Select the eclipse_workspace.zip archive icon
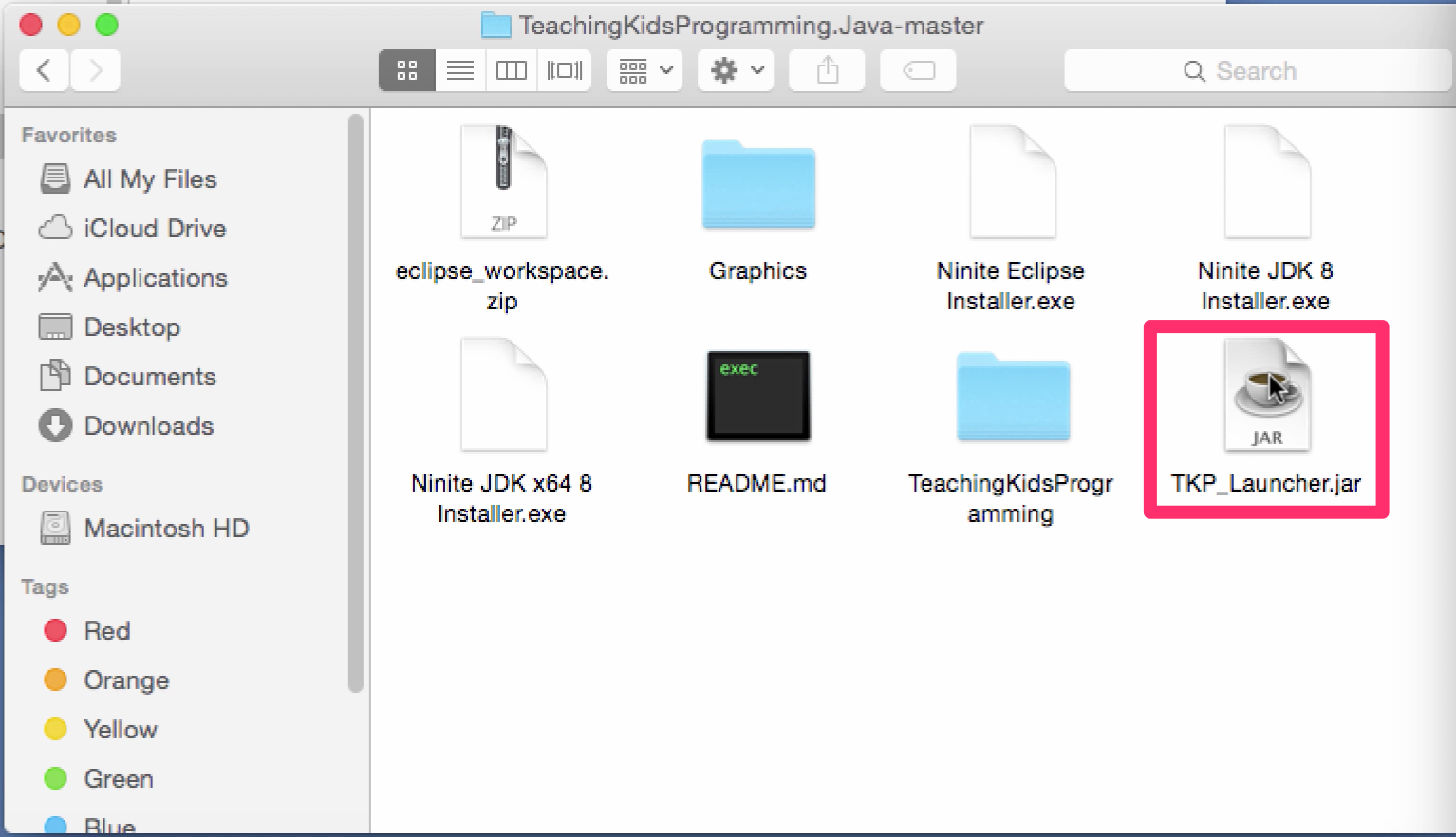This screenshot has width=1456, height=837. (503, 183)
